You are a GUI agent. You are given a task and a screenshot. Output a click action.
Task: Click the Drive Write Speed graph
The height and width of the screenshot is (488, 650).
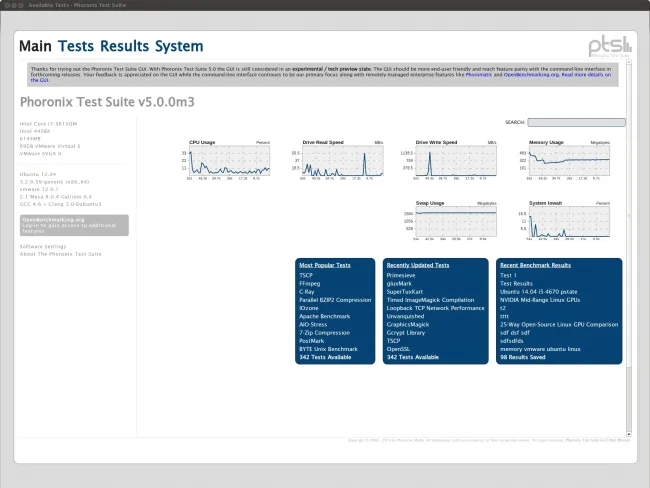[x=456, y=160]
